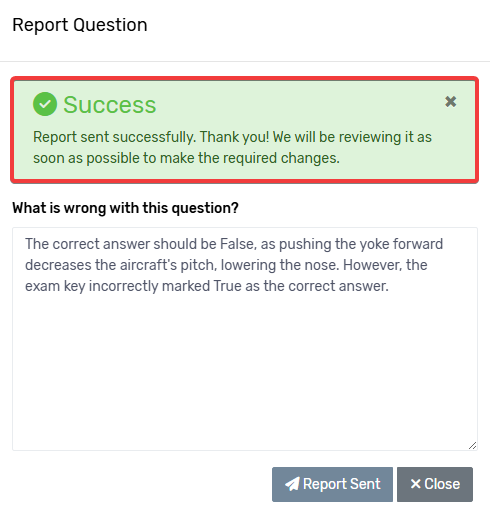The height and width of the screenshot is (521, 490).
Task: Click the paper plane icon on Report Sent
Action: pyautogui.click(x=292, y=484)
